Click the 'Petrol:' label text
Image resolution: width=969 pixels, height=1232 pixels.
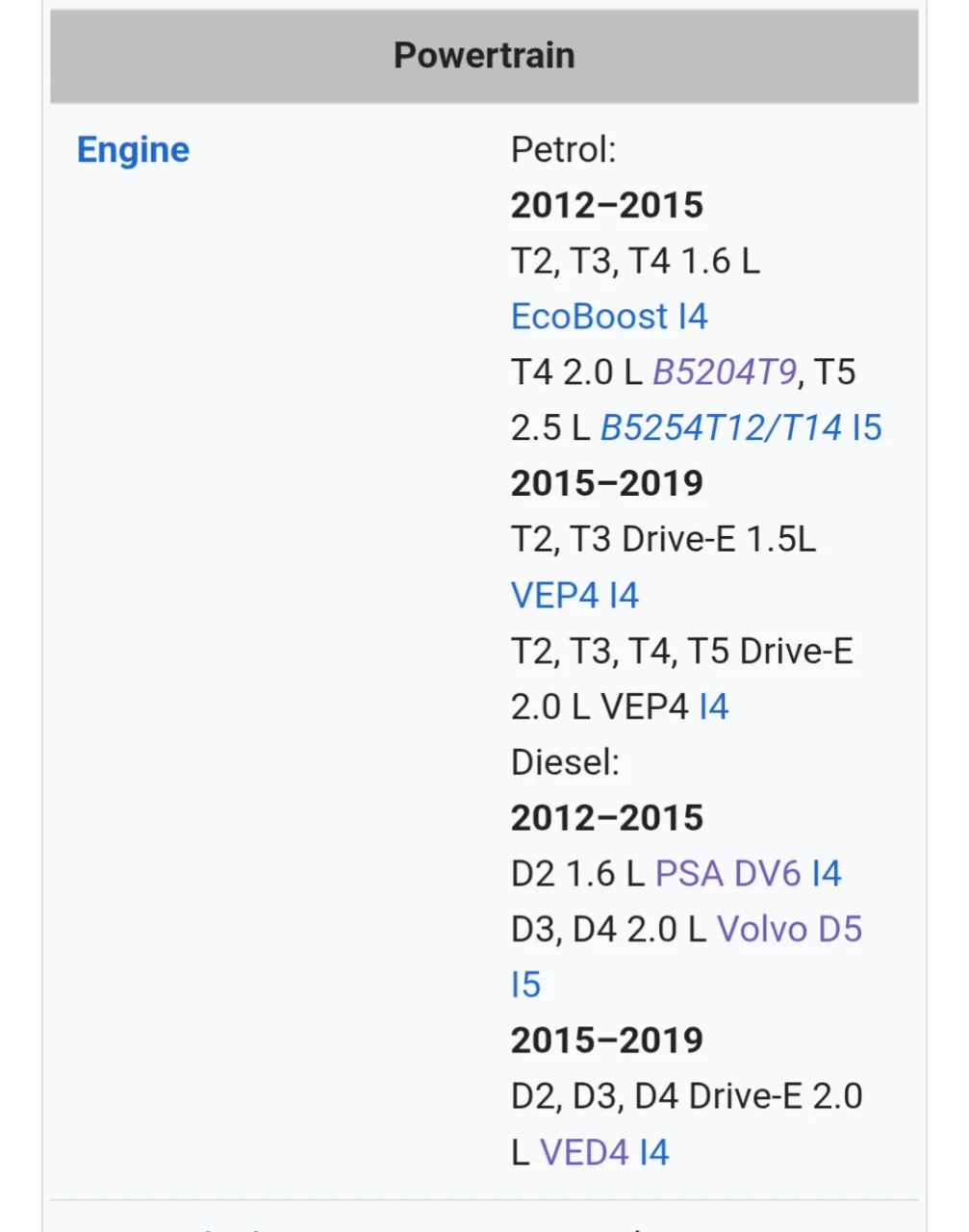[563, 150]
